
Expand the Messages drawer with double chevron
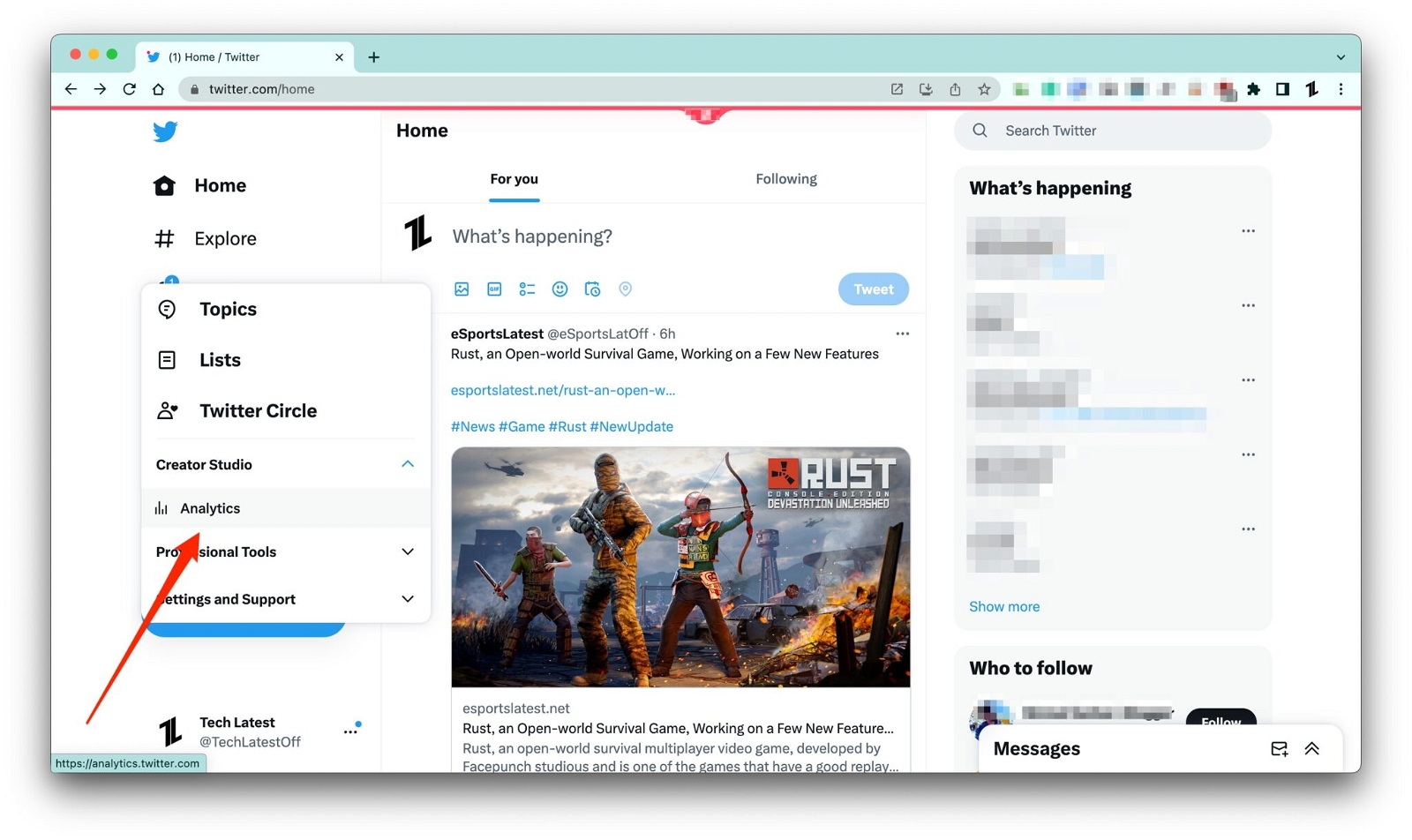point(1312,749)
